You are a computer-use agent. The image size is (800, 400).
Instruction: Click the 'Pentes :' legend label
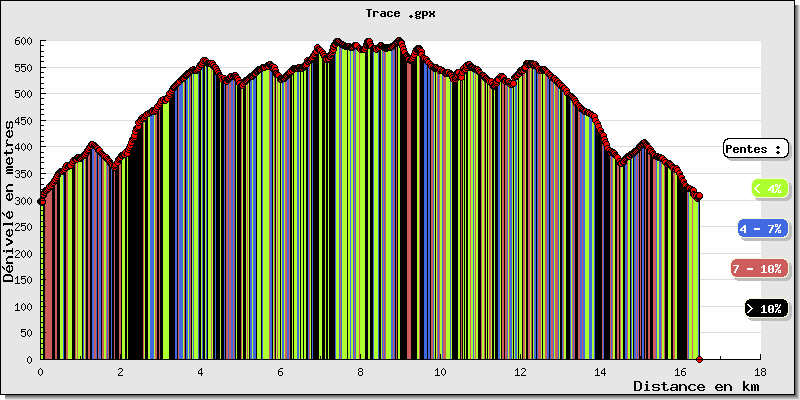click(x=754, y=149)
